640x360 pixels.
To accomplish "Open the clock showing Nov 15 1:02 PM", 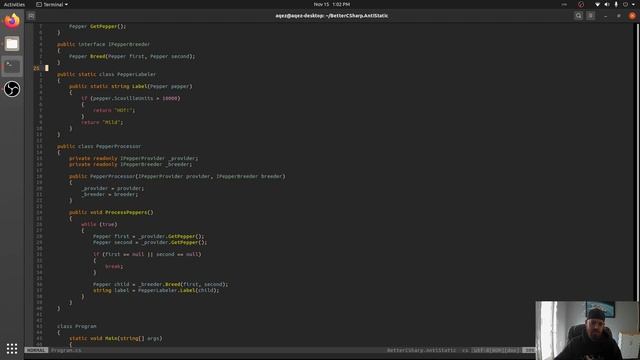I will 332,4.
